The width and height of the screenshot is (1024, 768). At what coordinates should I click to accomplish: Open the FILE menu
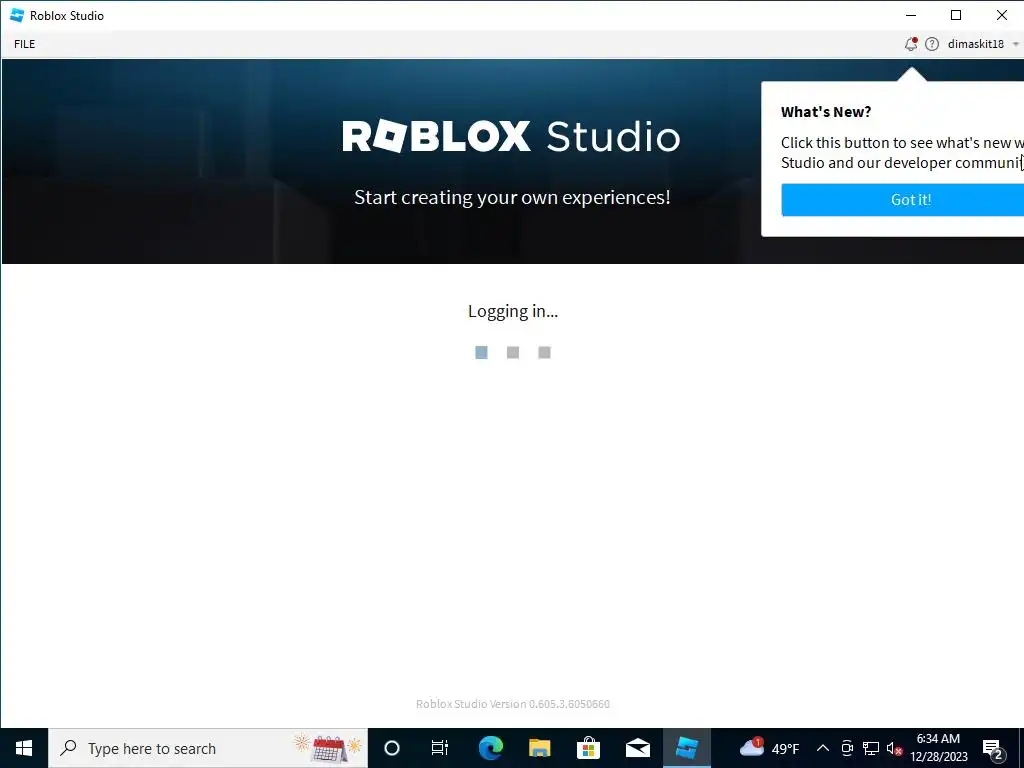point(24,44)
